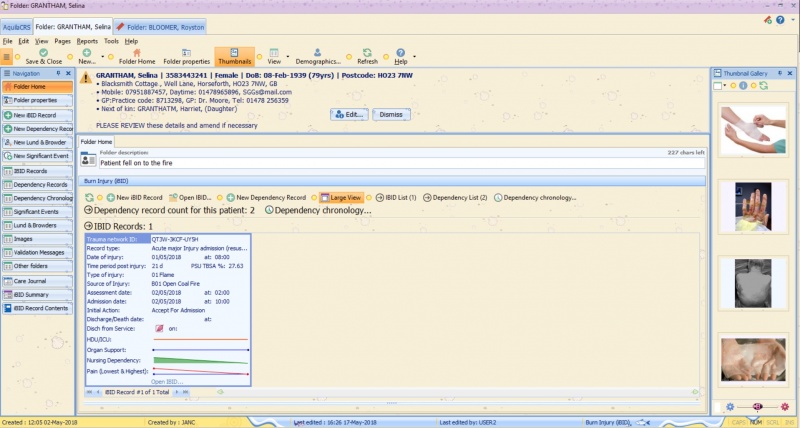Open the New... toolbar dropdown arrow
Screen dimensions: 800x428
click(x=103, y=57)
